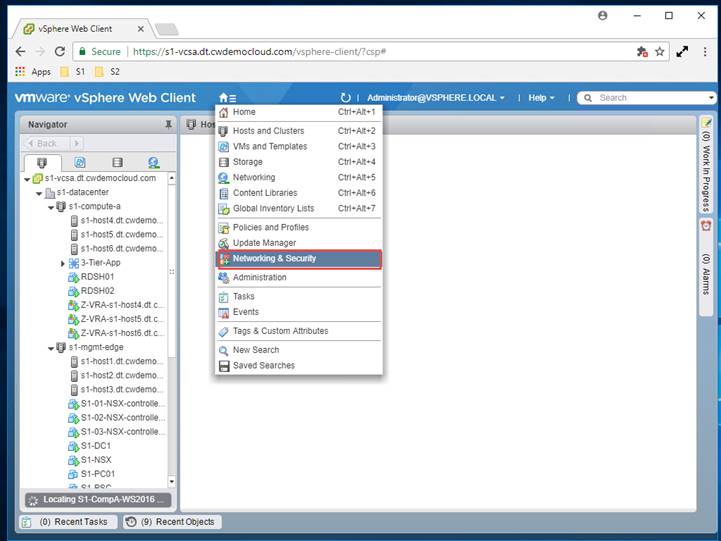Select the S1-NSX virtual machine
This screenshot has width=721, height=541.
[x=90, y=460]
